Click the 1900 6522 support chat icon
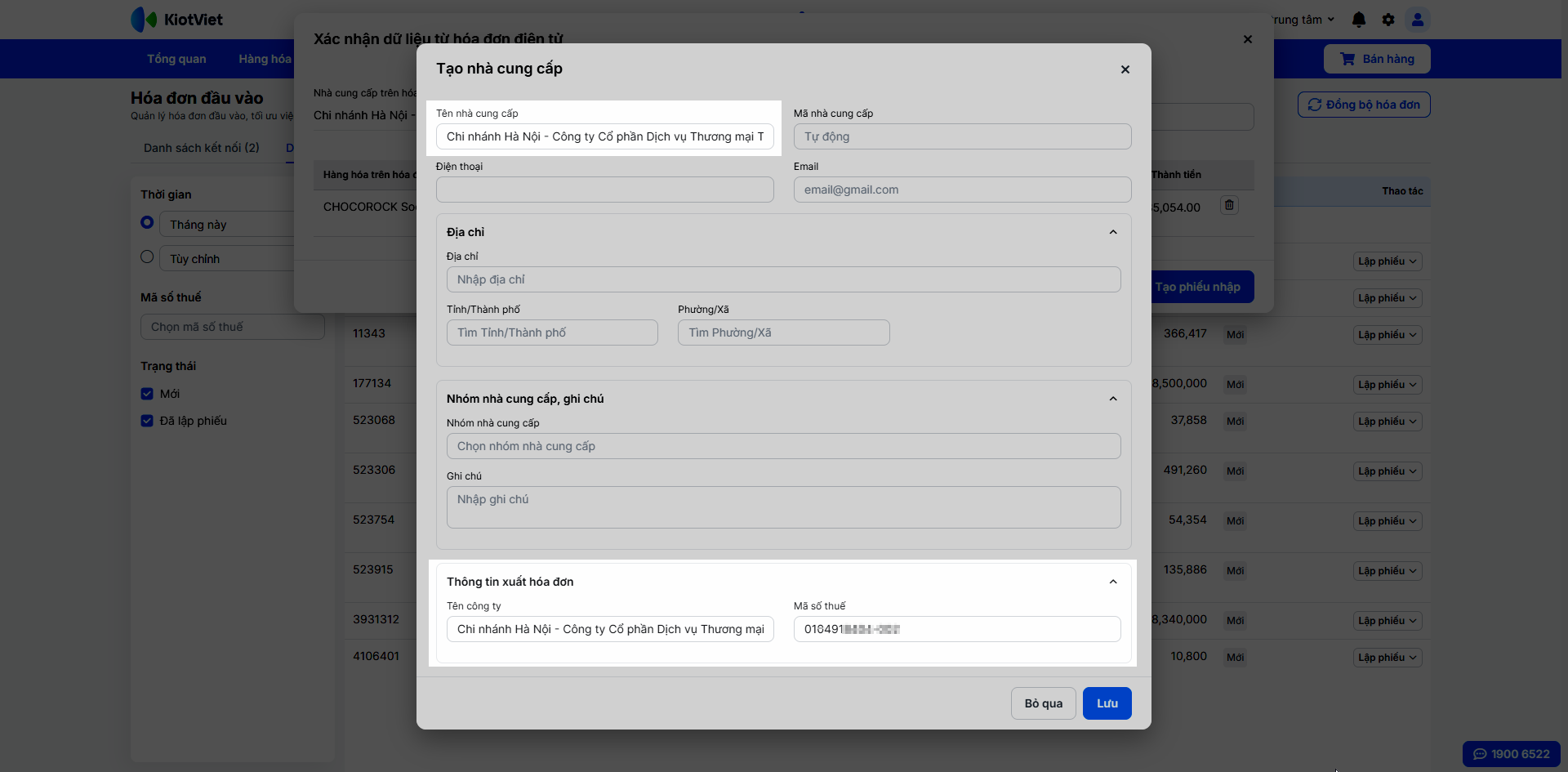The image size is (1568, 772). [x=1511, y=754]
